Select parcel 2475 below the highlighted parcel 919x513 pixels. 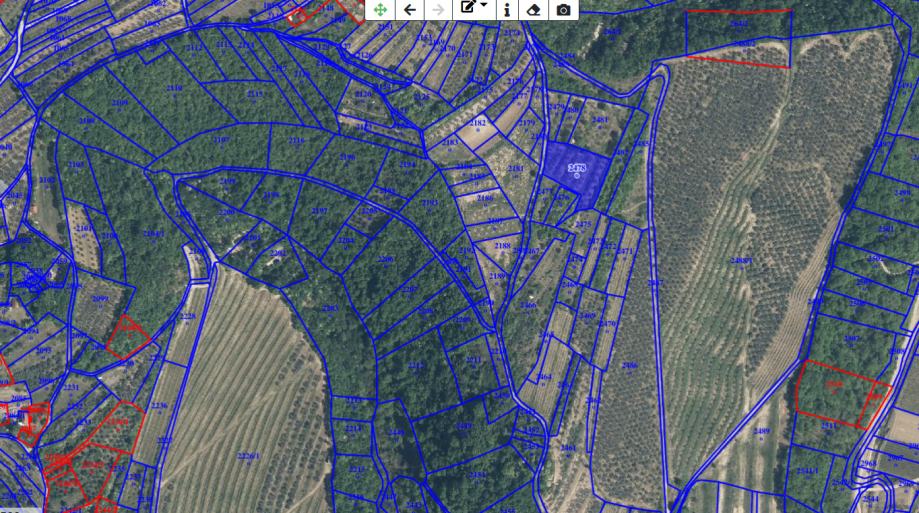584,226
